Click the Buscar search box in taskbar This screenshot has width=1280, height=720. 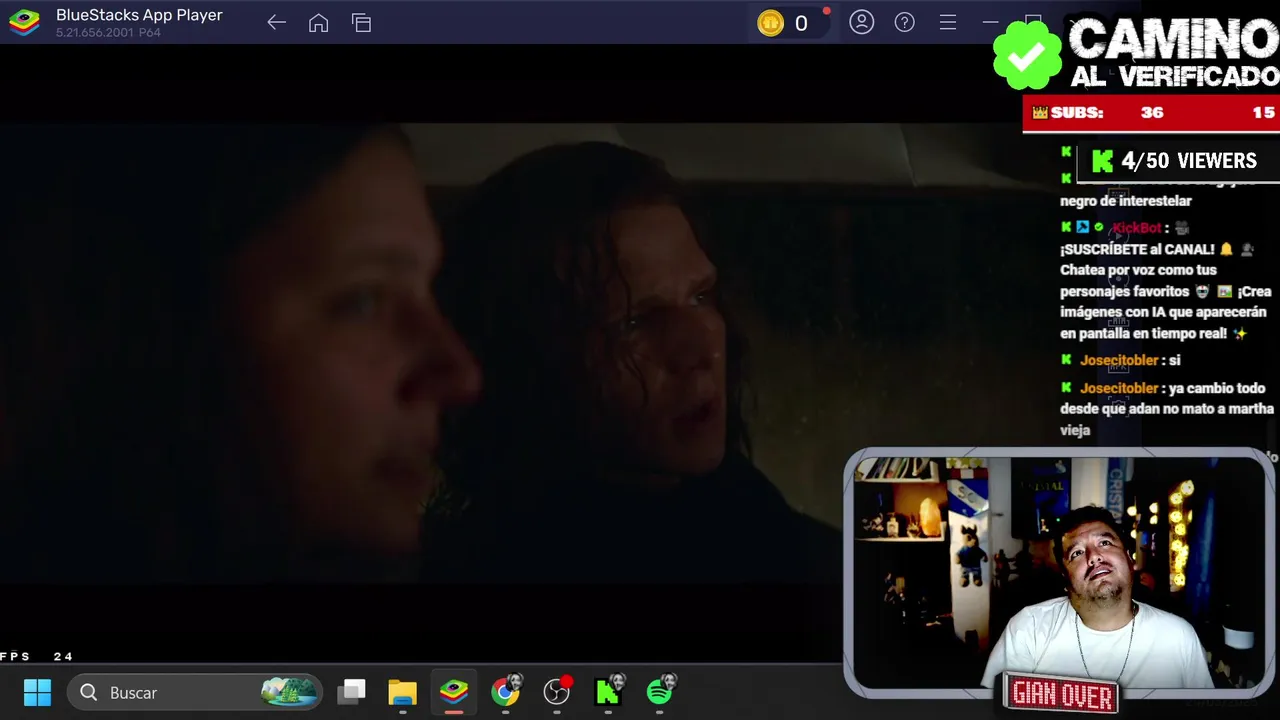click(x=195, y=692)
